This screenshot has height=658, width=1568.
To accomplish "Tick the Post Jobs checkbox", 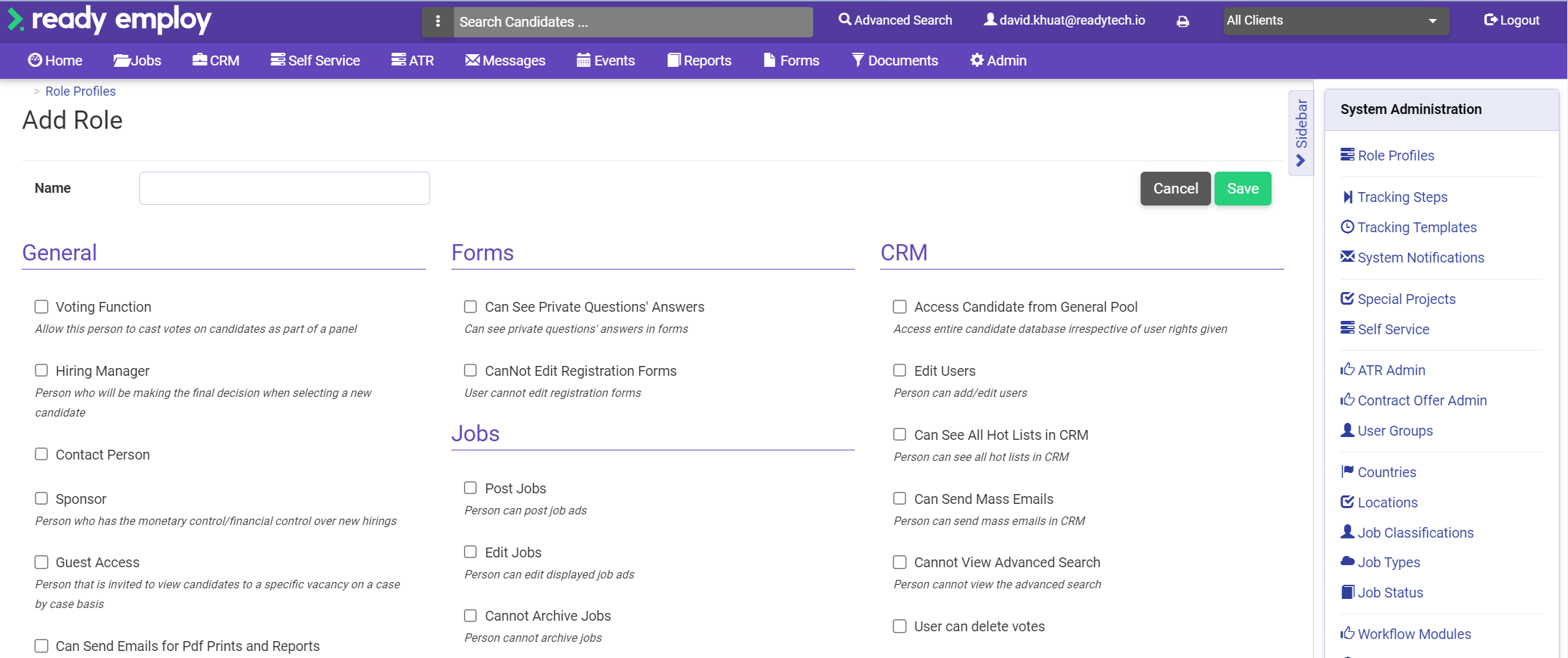I will pos(470,488).
